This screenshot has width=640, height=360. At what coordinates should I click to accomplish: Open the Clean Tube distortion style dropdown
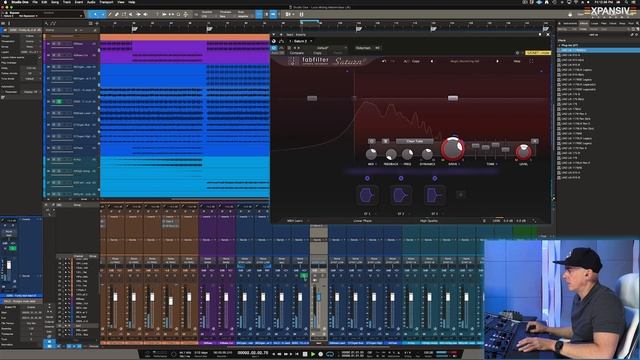pos(415,141)
